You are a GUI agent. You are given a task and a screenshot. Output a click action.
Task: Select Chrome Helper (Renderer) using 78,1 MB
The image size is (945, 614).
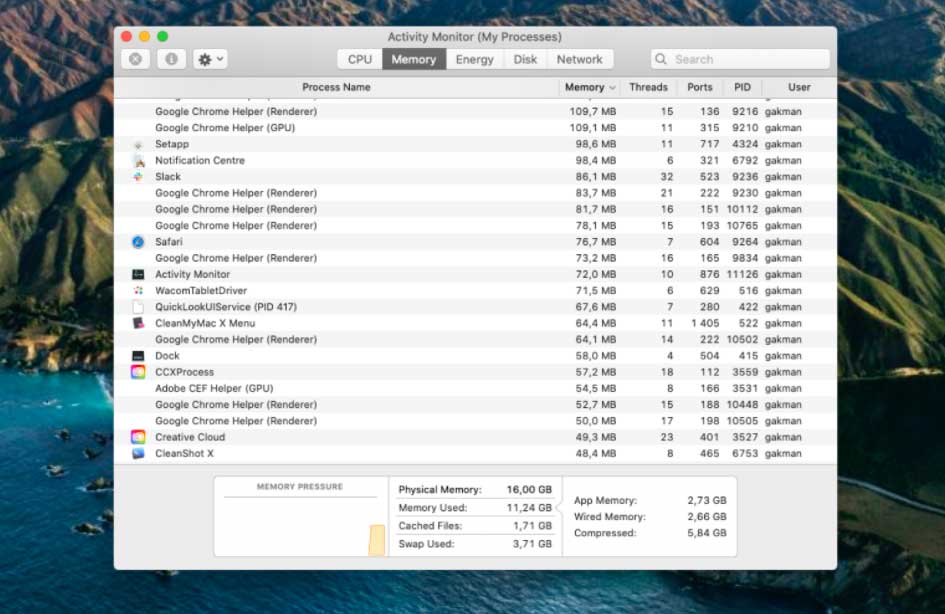[x=475, y=225]
